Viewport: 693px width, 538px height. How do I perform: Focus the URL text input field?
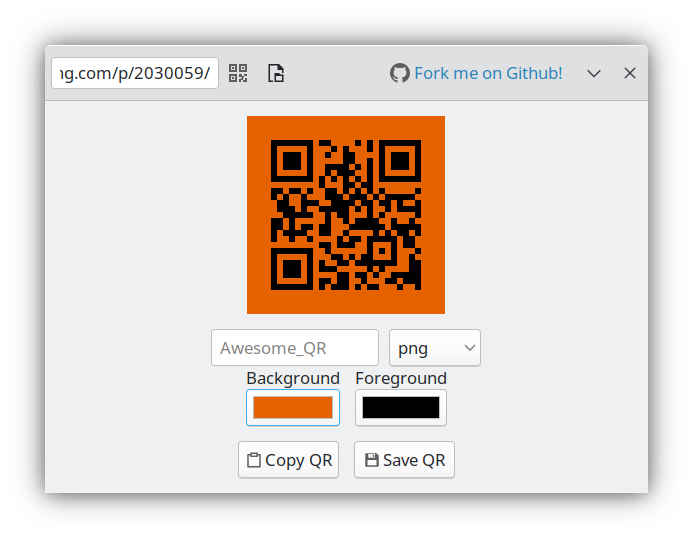point(135,73)
